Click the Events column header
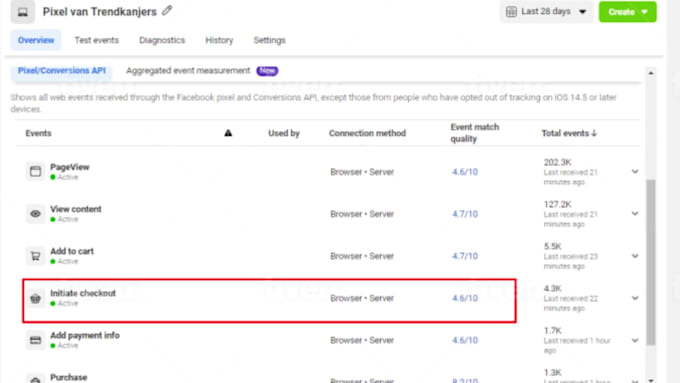The width and height of the screenshot is (680, 383). tap(38, 133)
